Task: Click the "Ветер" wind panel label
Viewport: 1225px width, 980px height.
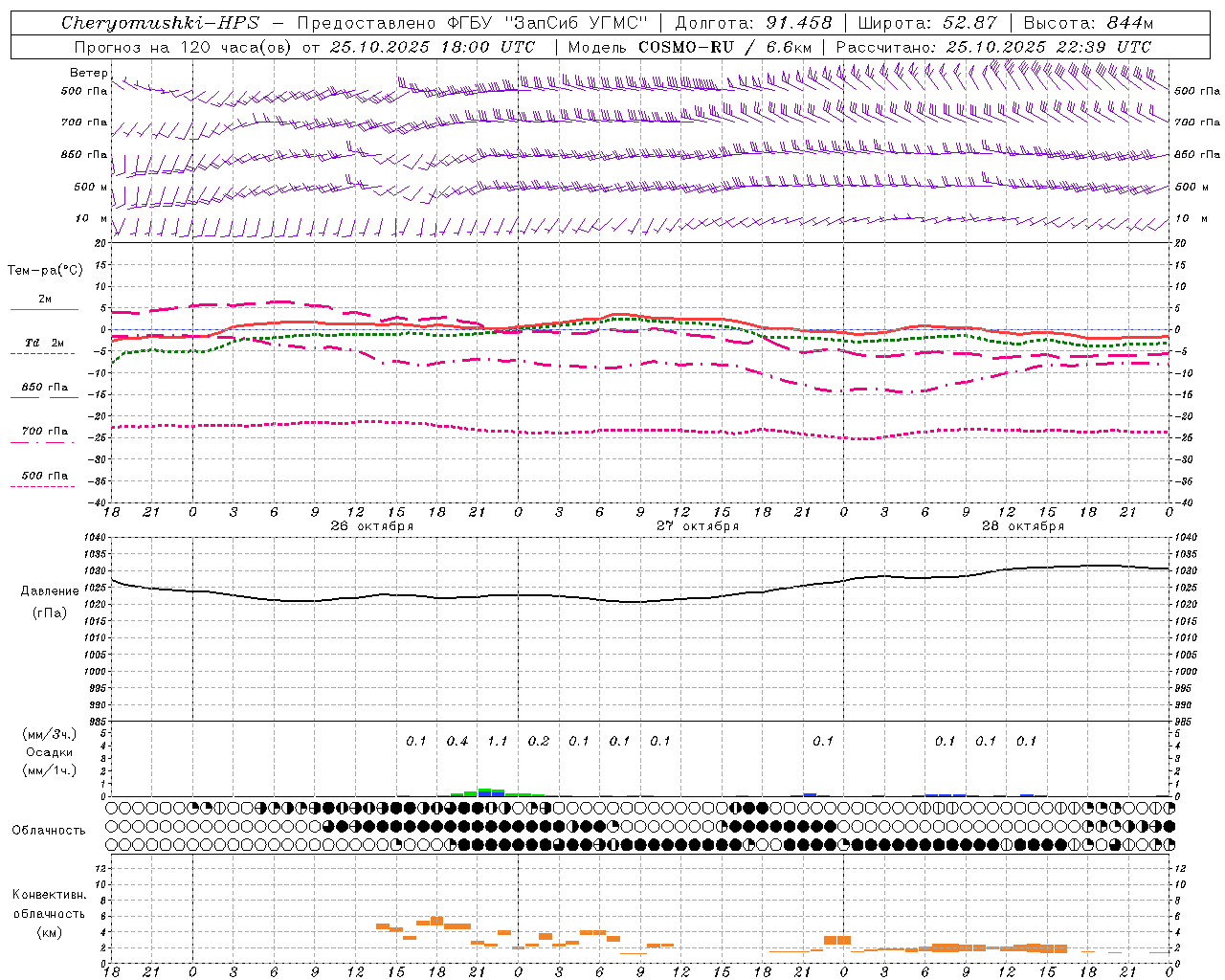Action: 88,73
